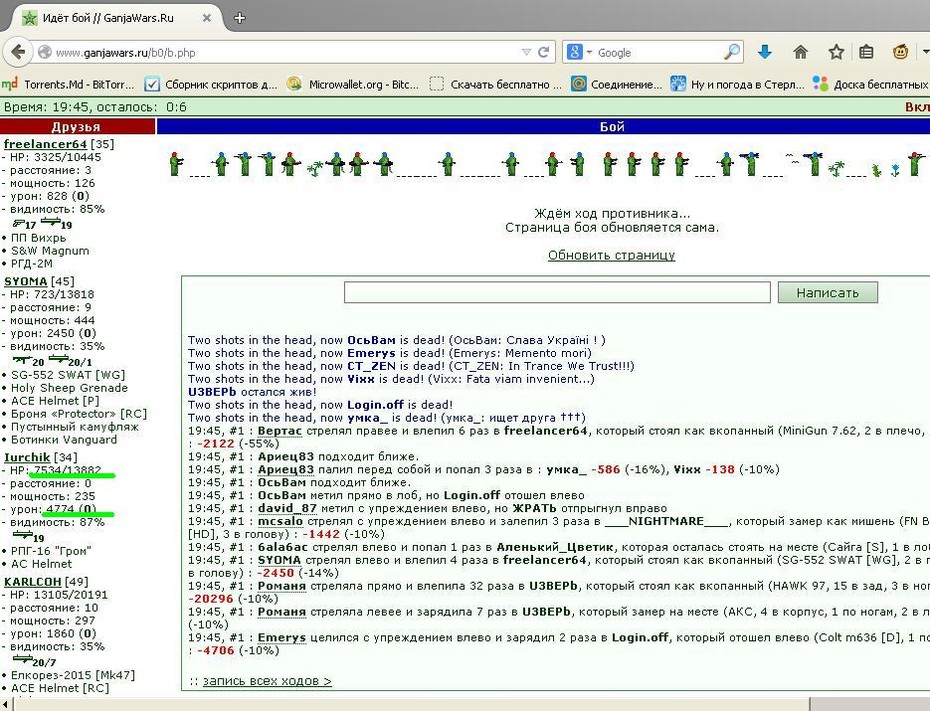Click the Друзья panel header

click(78, 126)
